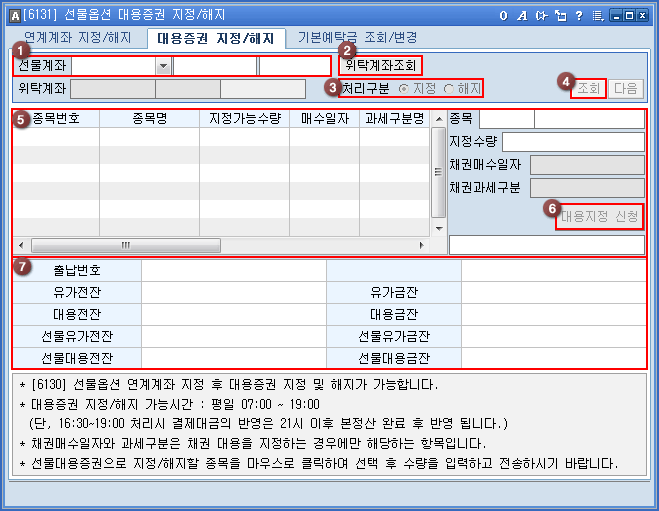
Task: Click the sound/speaker-shaped icon in title bar
Action: [542, 16]
